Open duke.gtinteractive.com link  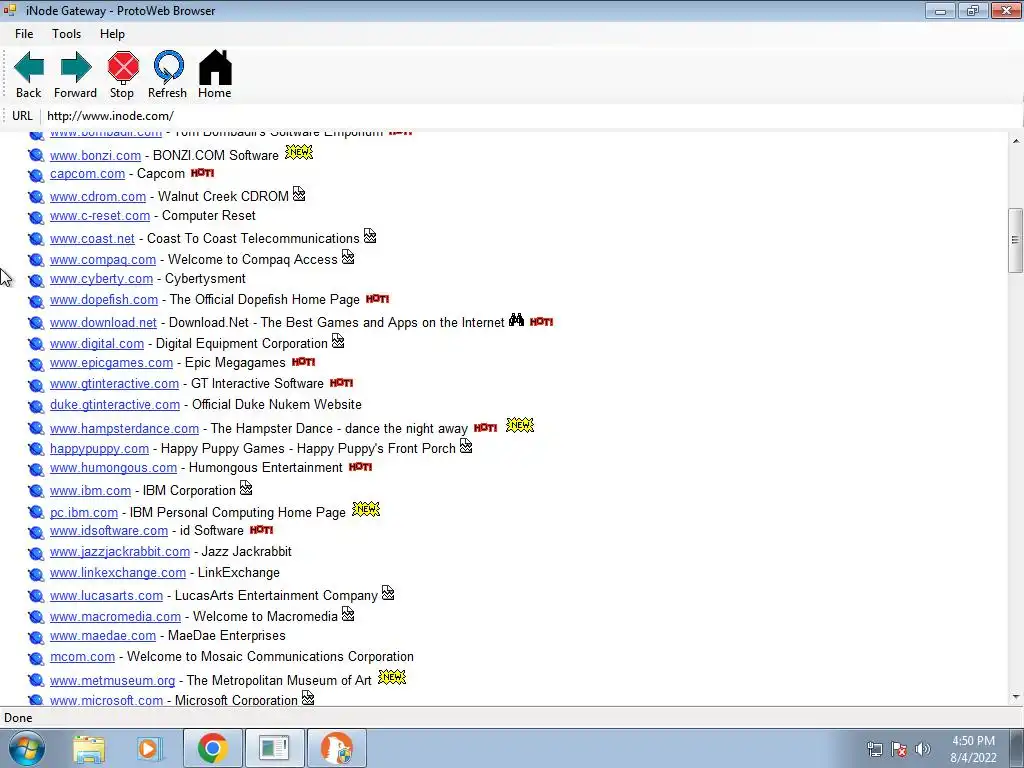(115, 404)
